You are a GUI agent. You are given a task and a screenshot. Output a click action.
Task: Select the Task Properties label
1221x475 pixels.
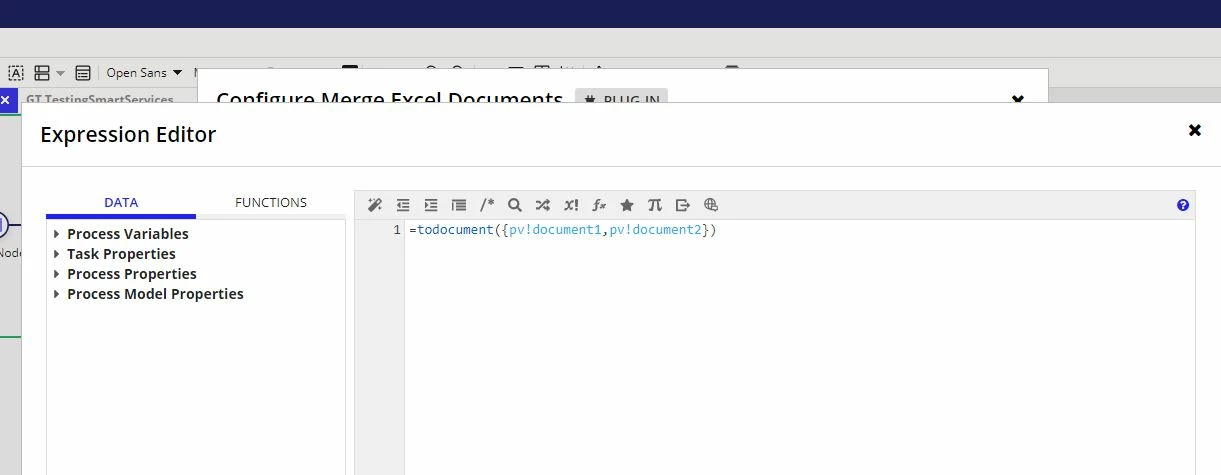click(121, 254)
